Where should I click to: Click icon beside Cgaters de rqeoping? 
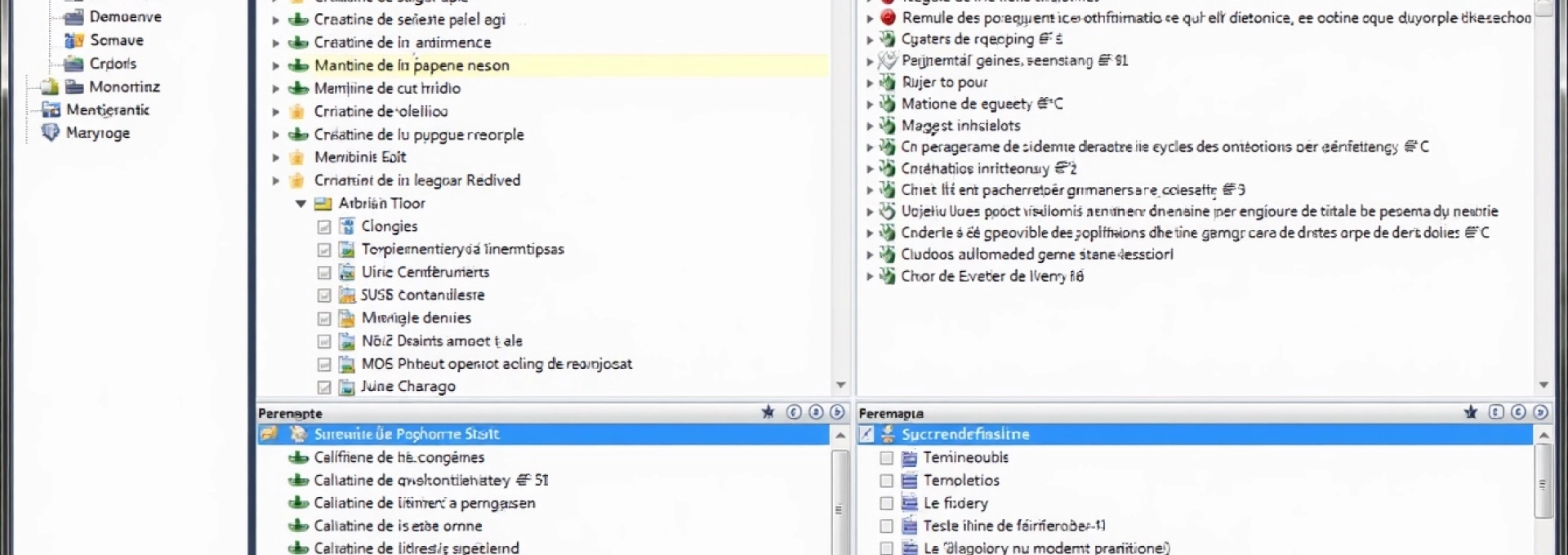[x=888, y=39]
